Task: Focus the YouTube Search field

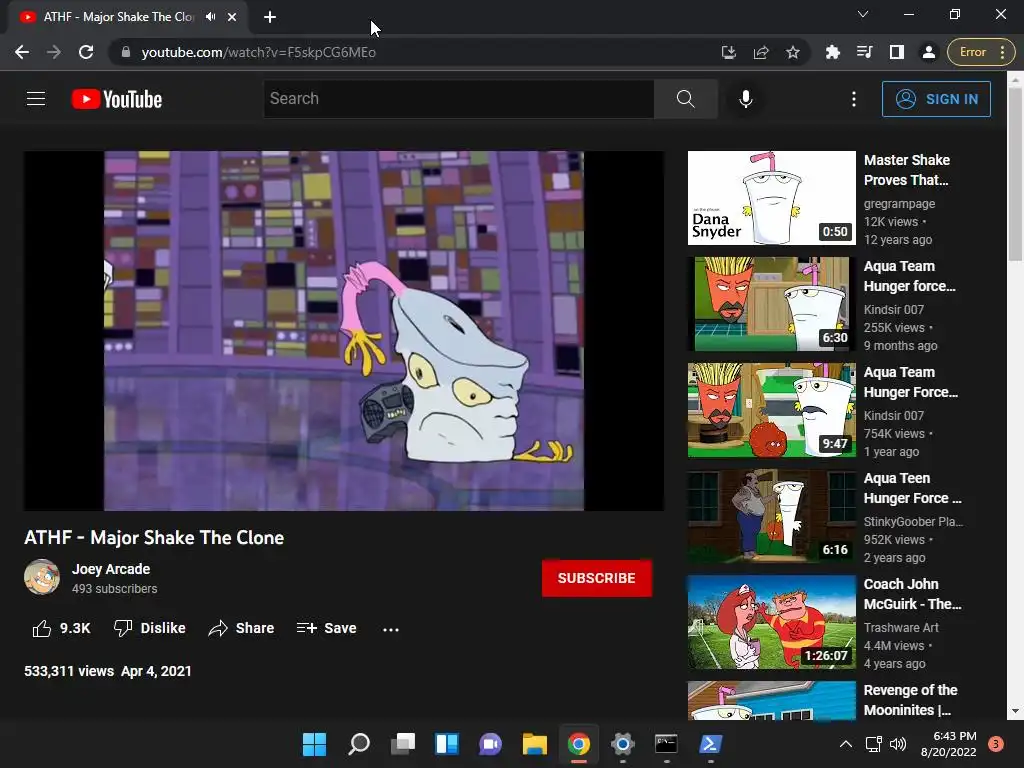Action: (458, 99)
